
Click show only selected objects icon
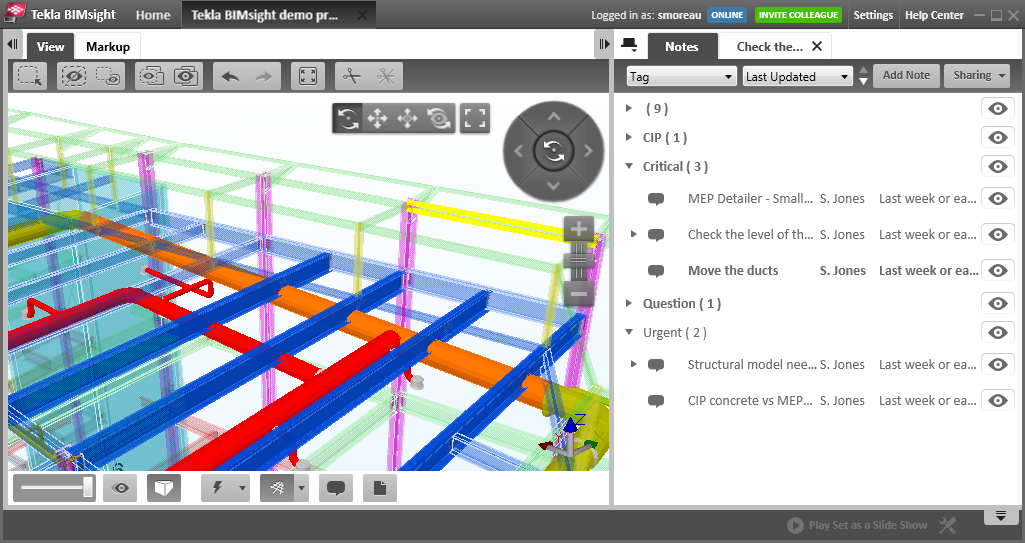tap(151, 76)
